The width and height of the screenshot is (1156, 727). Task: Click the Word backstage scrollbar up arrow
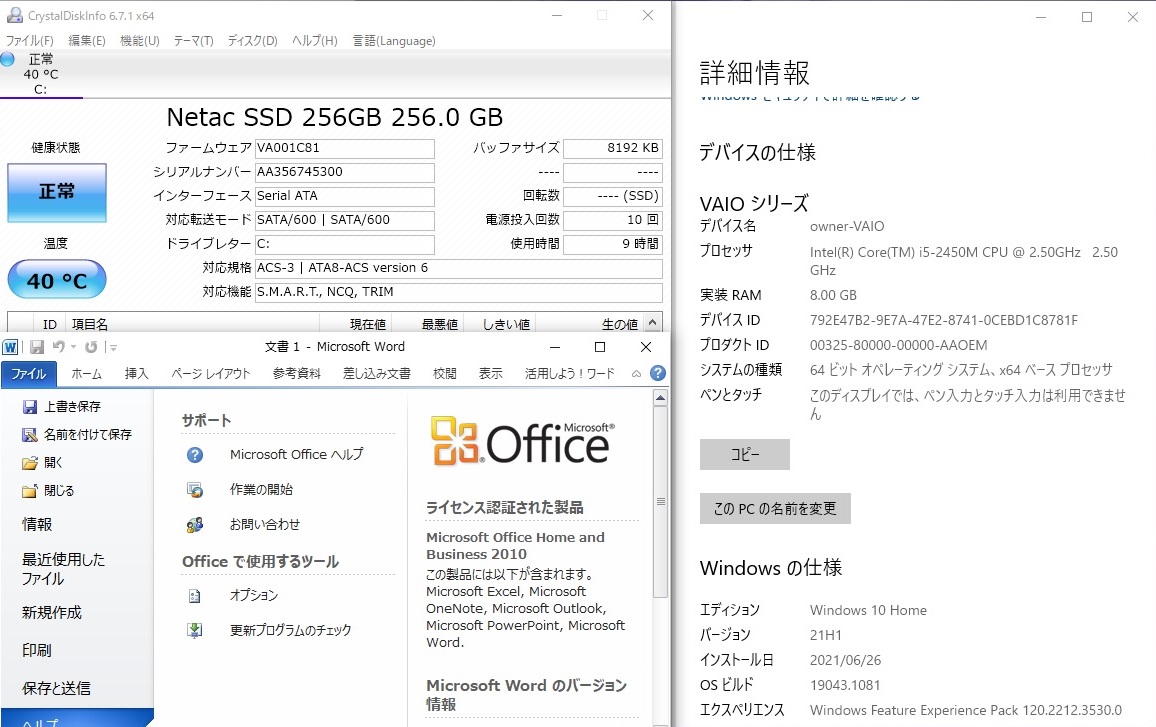(661, 398)
